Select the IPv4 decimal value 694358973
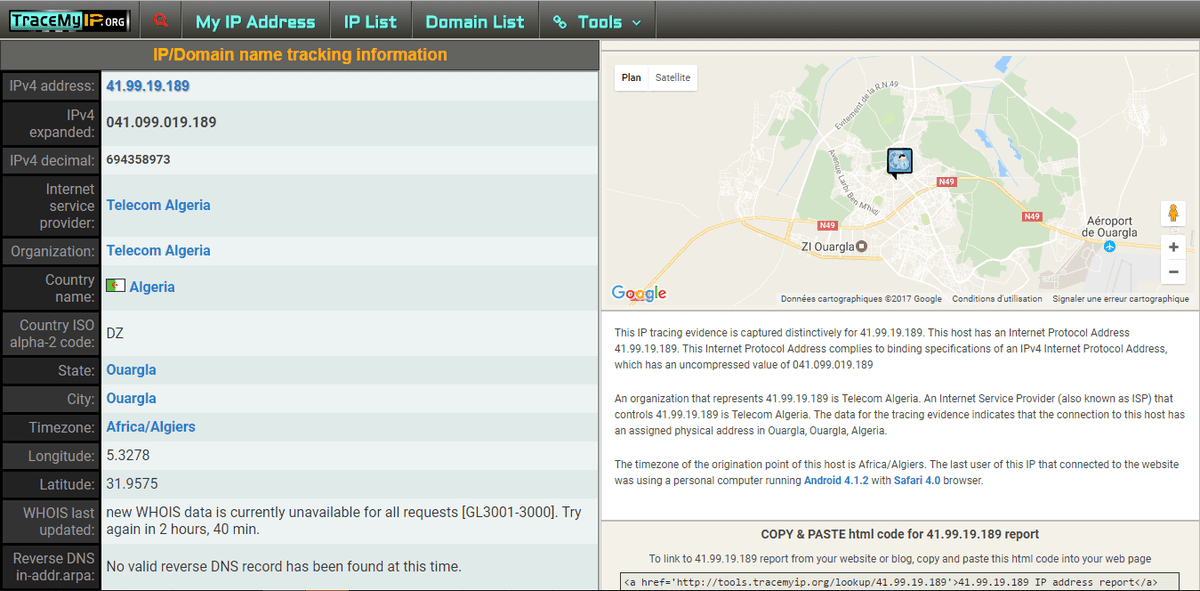This screenshot has height=591, width=1200. click(138, 160)
